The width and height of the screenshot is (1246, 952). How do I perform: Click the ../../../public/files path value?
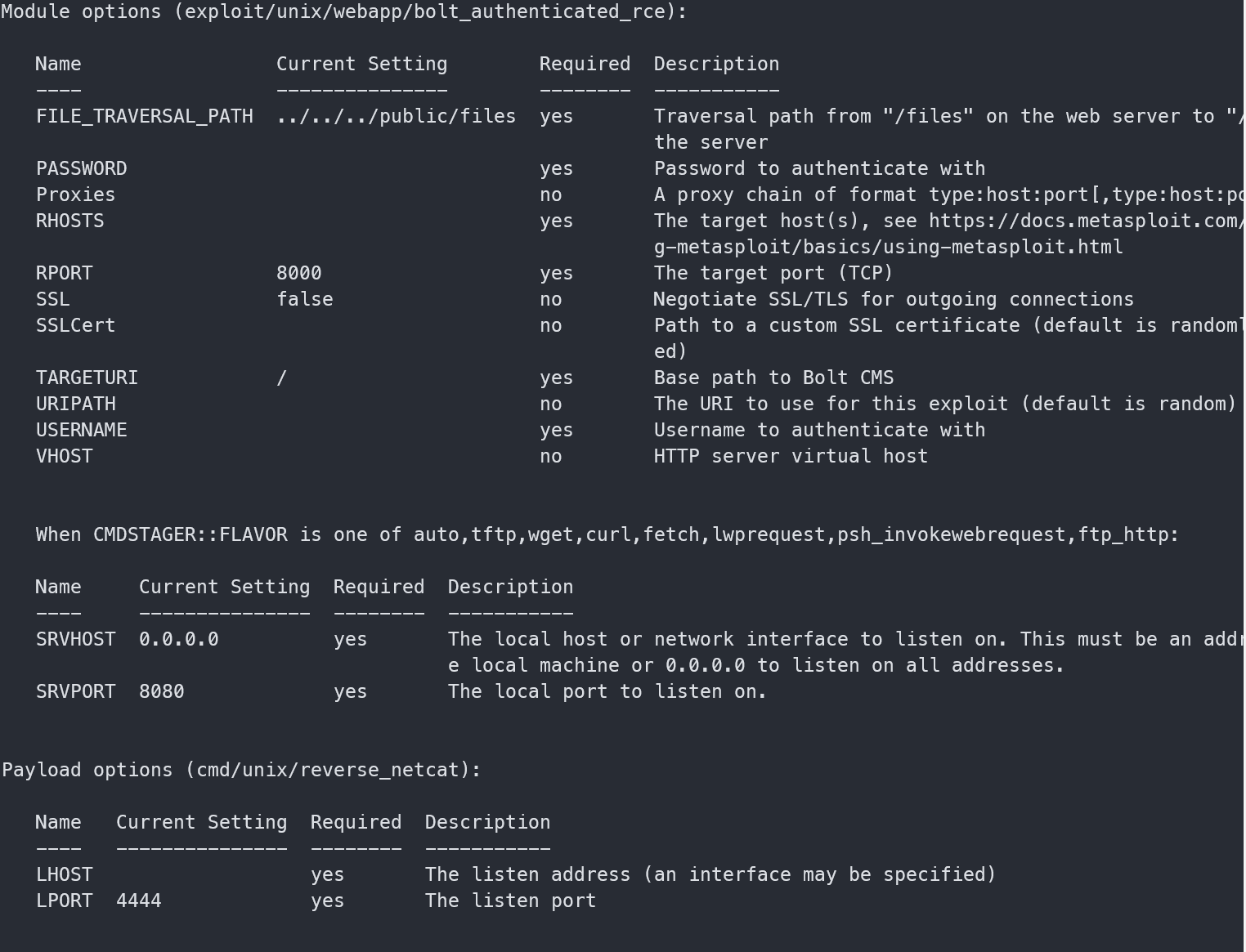[x=396, y=117]
